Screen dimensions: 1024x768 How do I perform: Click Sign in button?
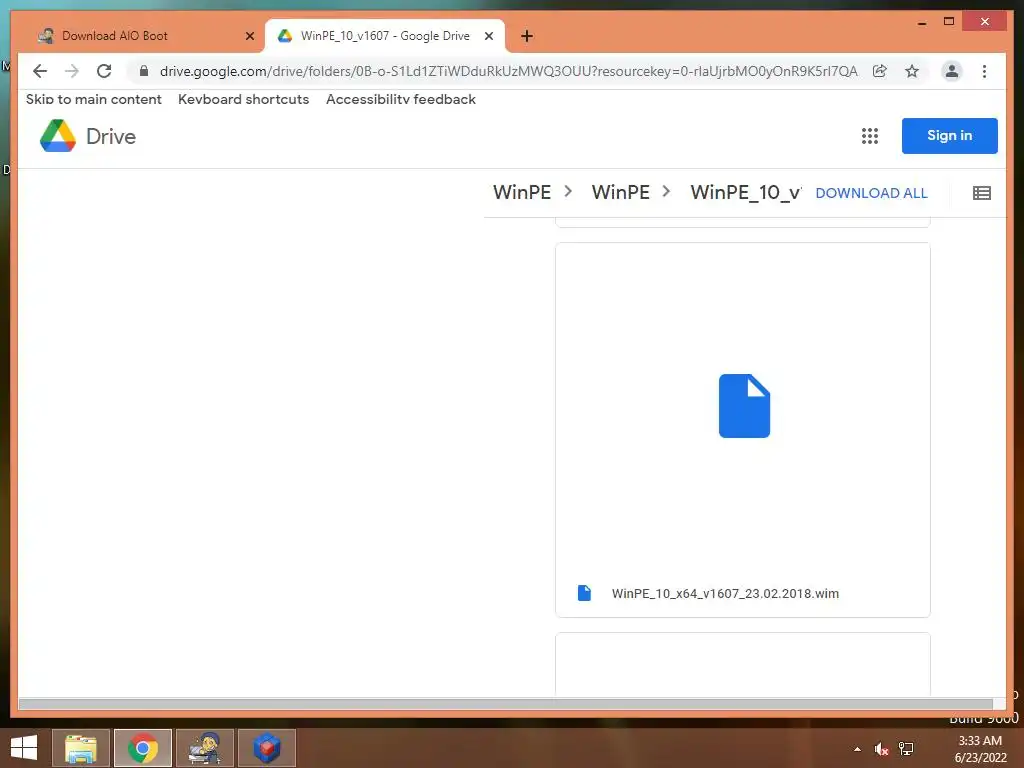tap(950, 136)
